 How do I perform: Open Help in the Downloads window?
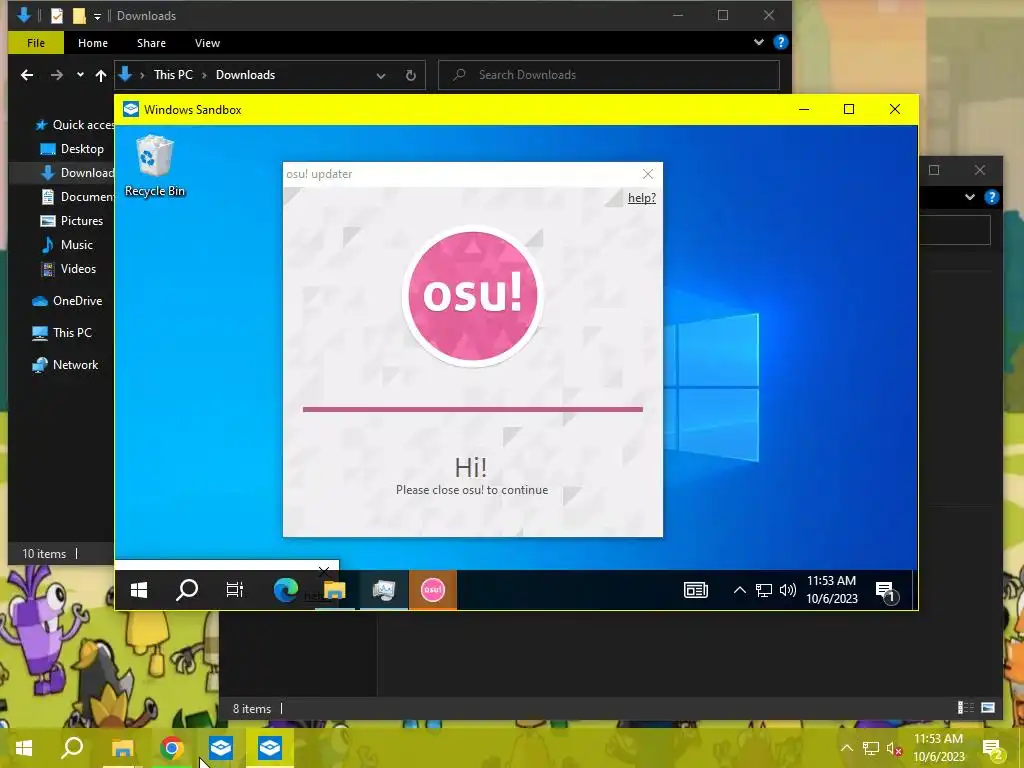780,42
